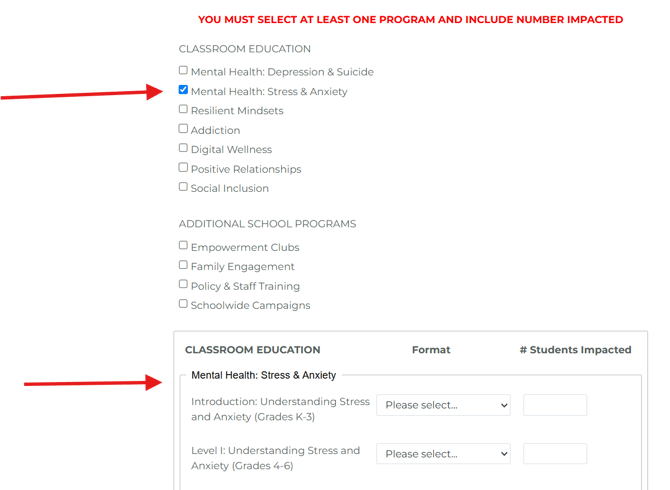Click dropdown arrow on Grades K-3 format selector
670x490 pixels.
click(x=504, y=405)
